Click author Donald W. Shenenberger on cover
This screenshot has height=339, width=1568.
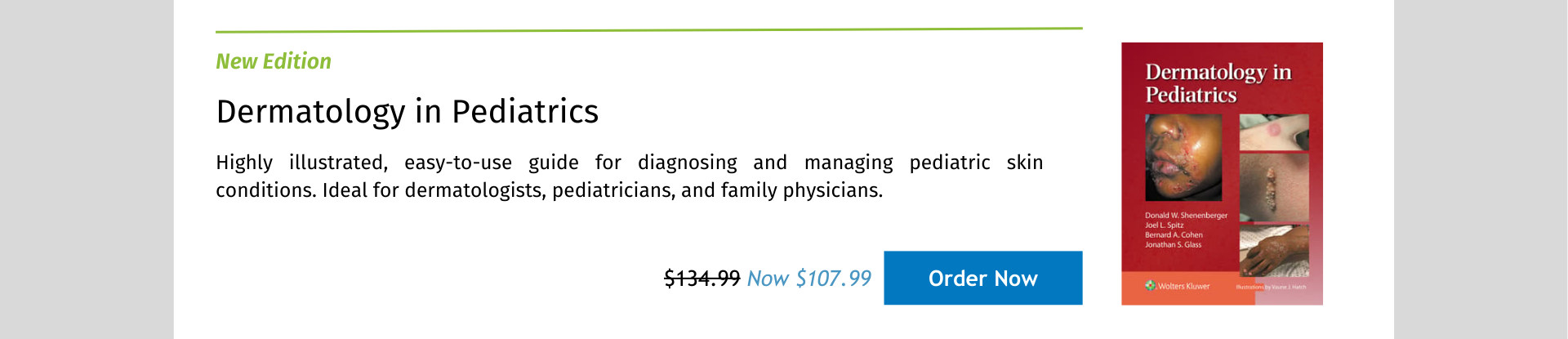click(1186, 216)
